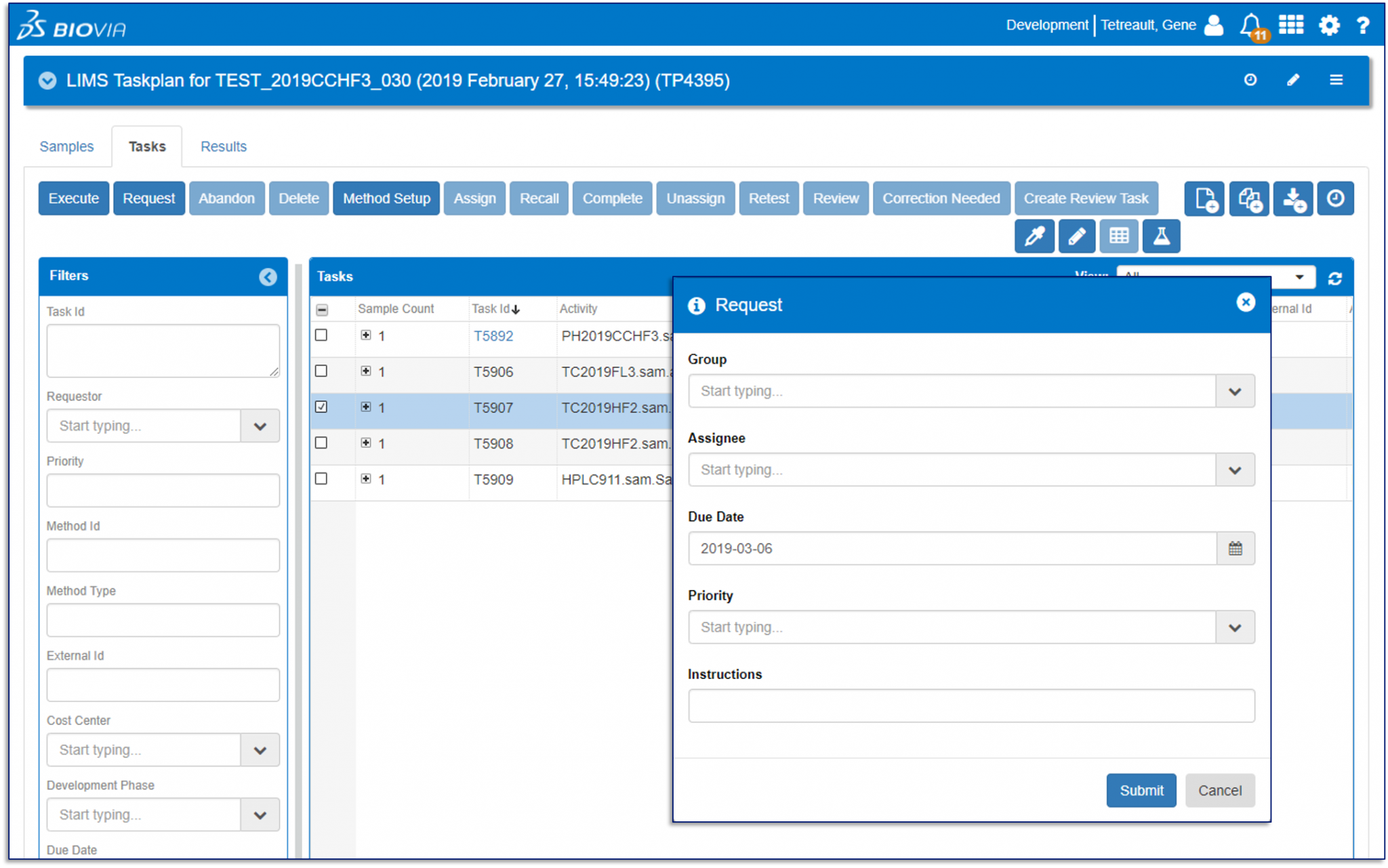Click the notifications bell icon
This screenshot has width=1388, height=868.
click(1251, 26)
